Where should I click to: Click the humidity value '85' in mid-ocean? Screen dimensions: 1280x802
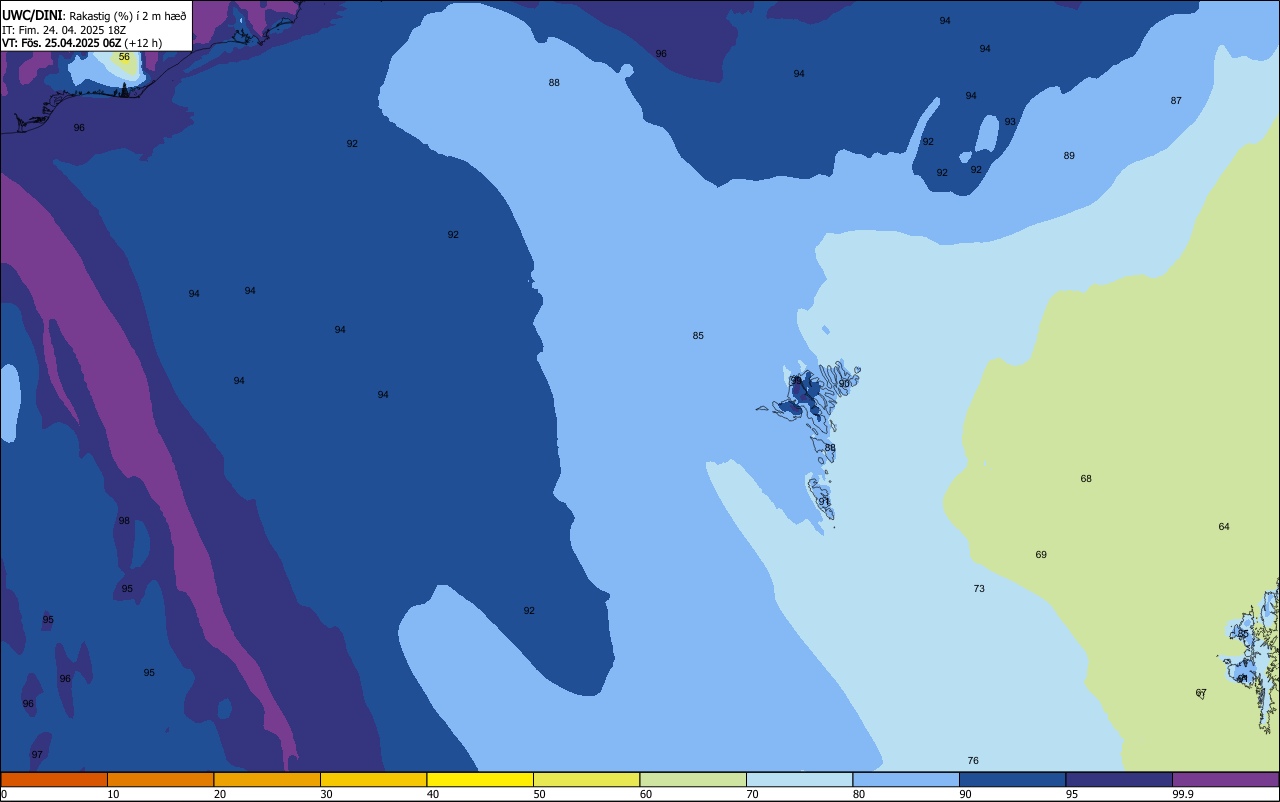698,336
